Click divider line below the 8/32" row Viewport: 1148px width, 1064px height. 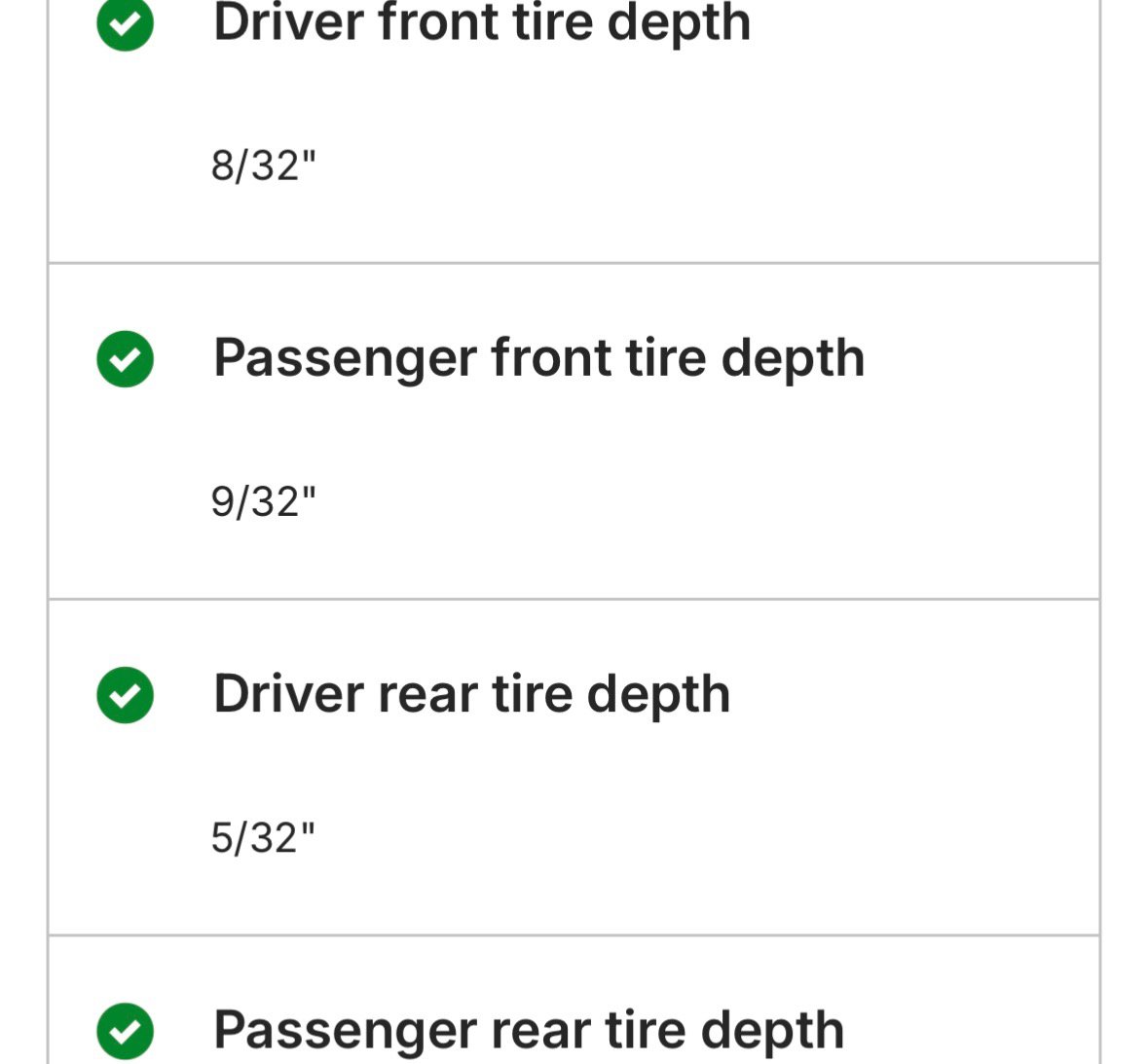click(x=574, y=263)
